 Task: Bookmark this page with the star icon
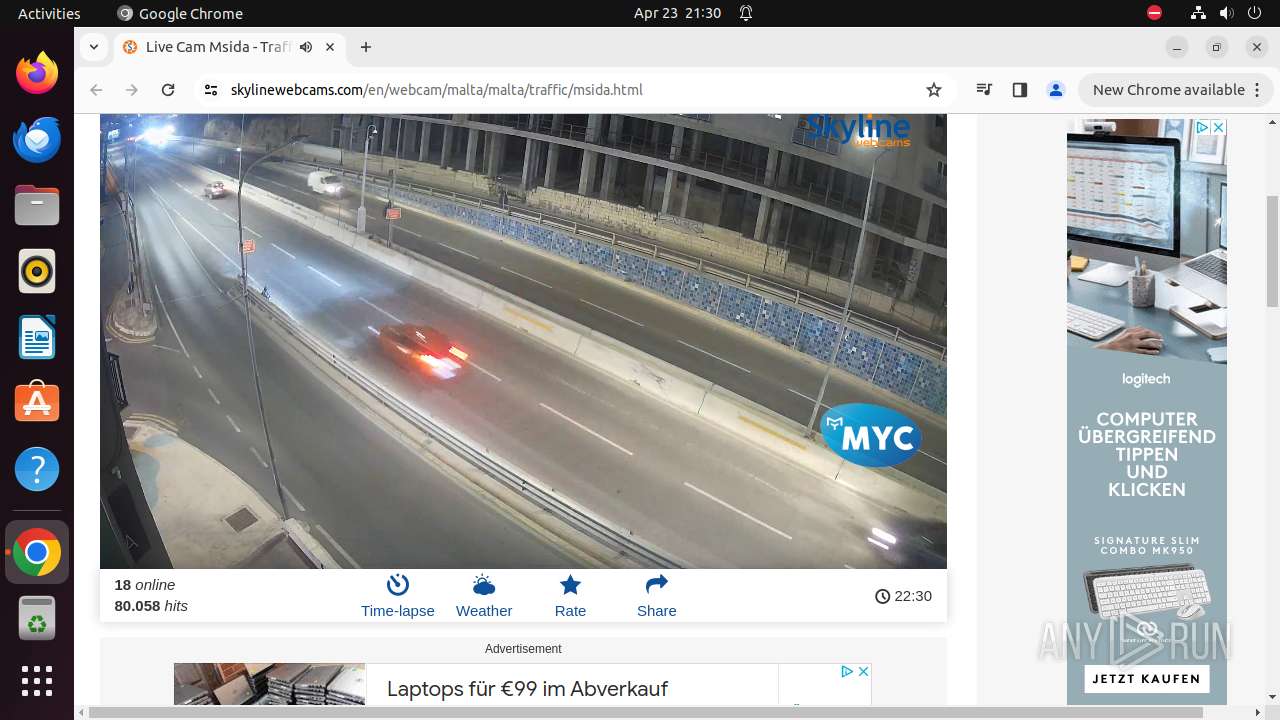coord(934,90)
